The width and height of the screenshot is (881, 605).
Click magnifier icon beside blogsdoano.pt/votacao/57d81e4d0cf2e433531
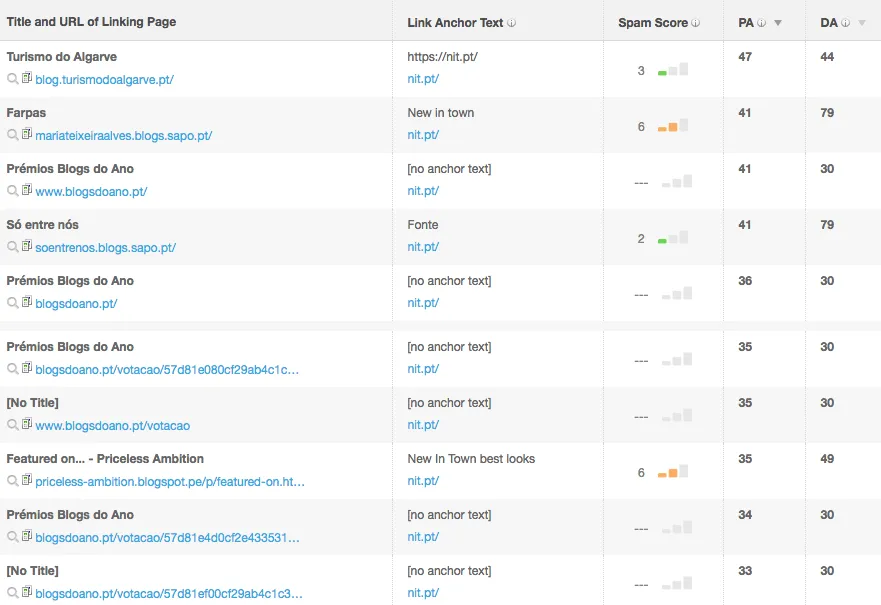tap(12, 537)
